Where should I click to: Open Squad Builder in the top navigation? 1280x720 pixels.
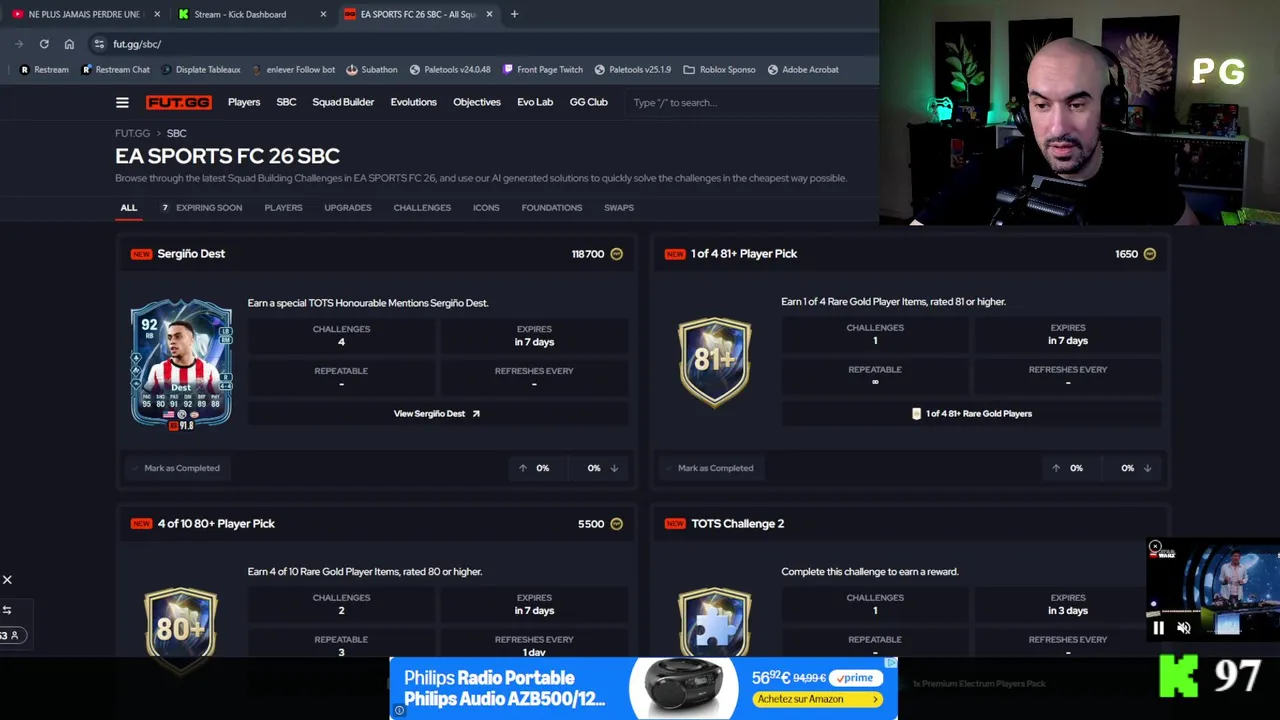click(343, 102)
